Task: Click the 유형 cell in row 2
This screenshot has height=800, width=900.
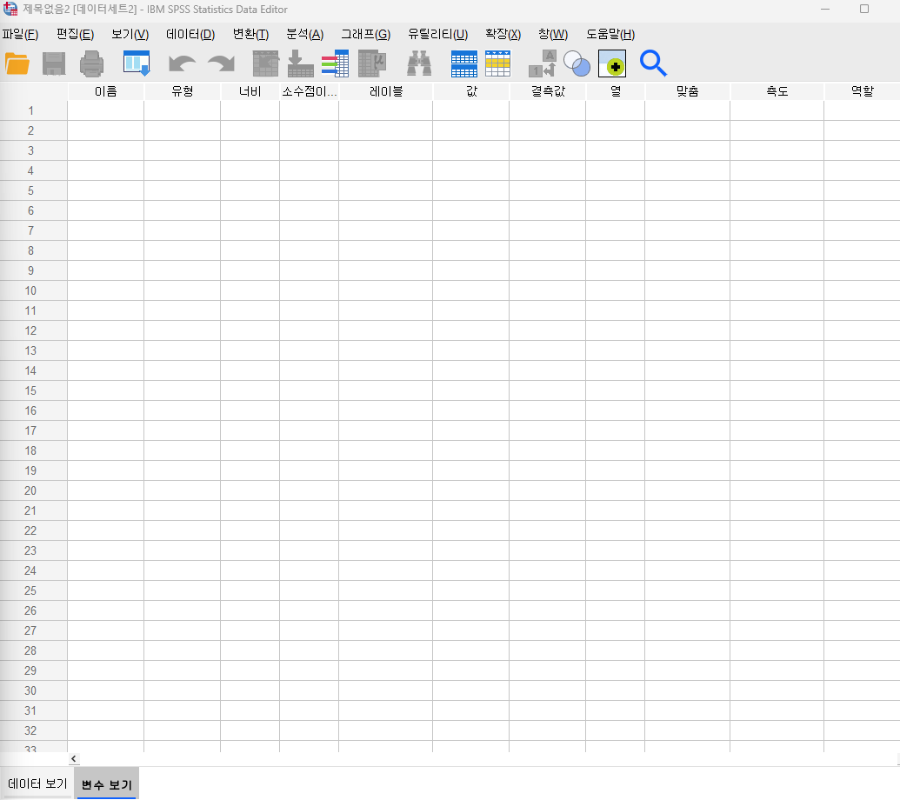Action: (183, 131)
